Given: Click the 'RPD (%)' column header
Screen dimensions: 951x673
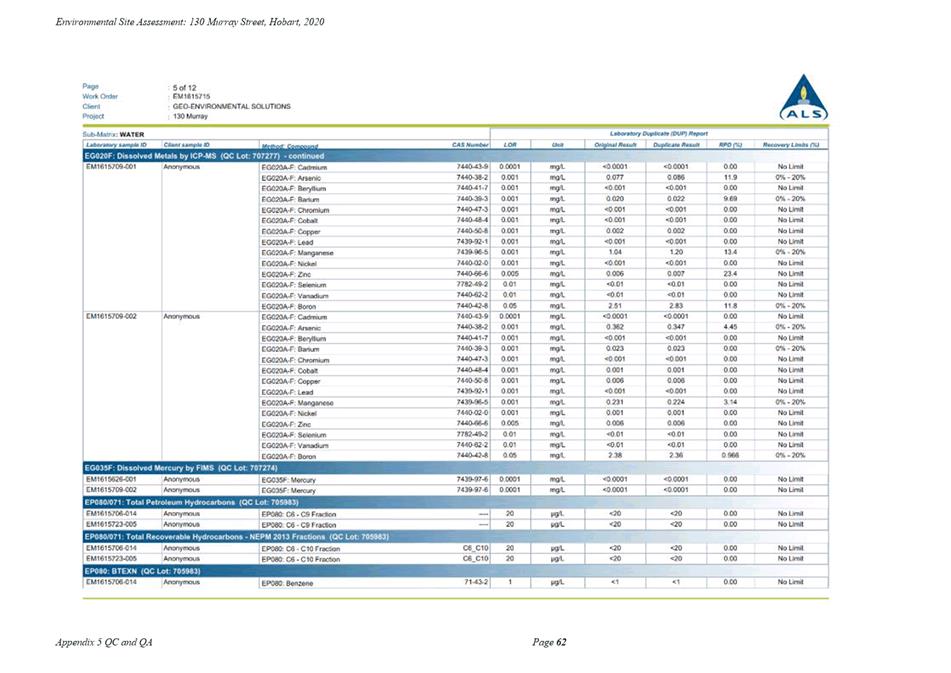Looking at the screenshot, I should click(x=730, y=145).
